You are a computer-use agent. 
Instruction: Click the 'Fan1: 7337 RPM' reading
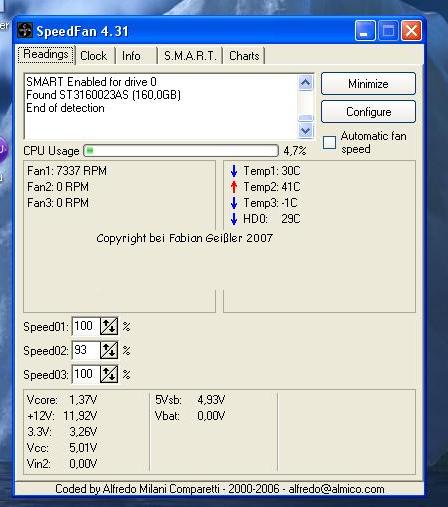(x=67, y=171)
